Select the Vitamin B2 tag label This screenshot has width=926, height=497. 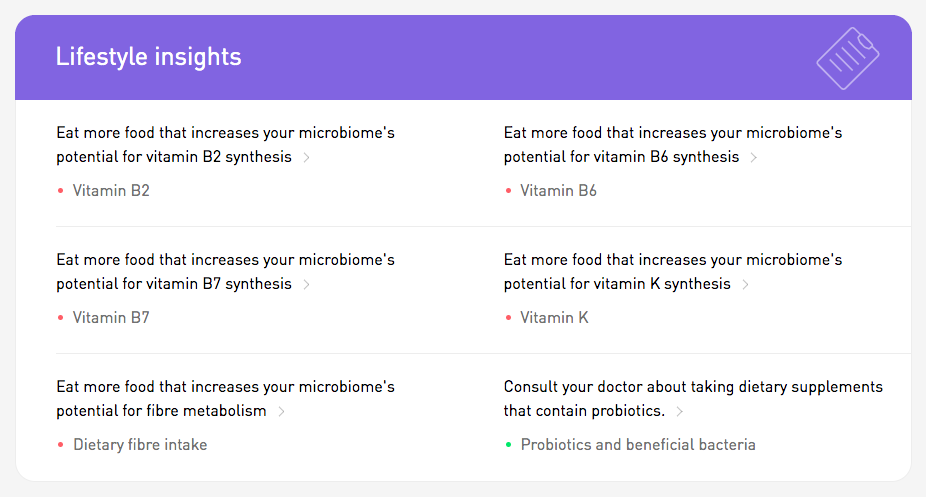click(111, 190)
